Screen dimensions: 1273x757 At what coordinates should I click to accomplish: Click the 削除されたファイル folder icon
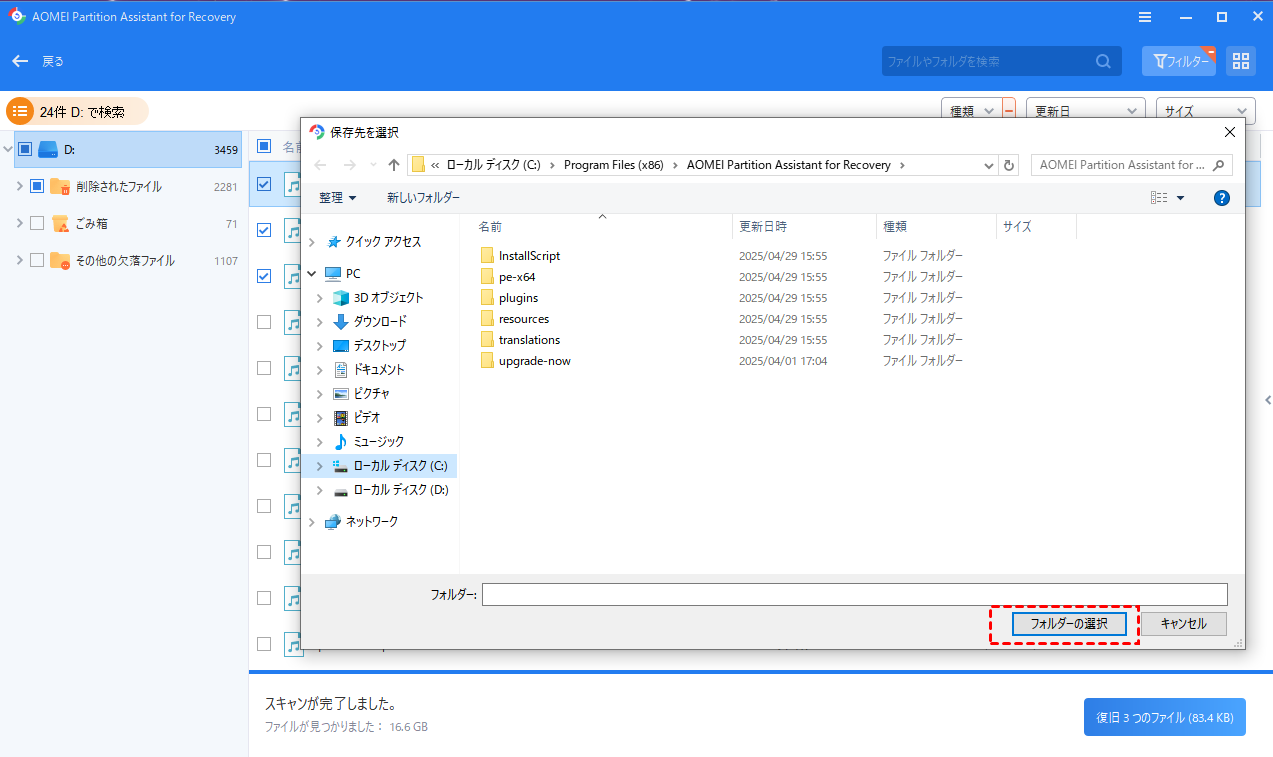(x=60, y=187)
